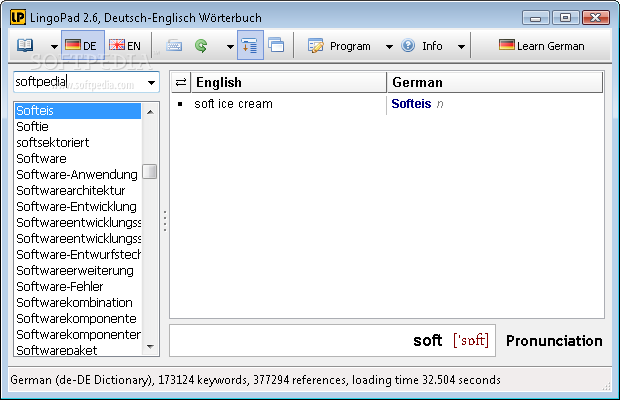Open the Info menu
The image size is (620, 400).
pyautogui.click(x=422, y=46)
